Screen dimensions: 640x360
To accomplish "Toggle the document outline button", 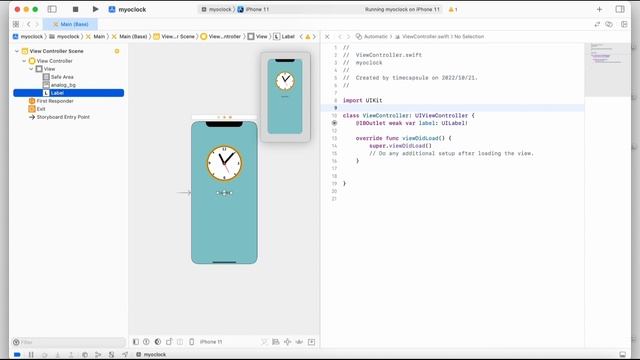I will pyautogui.click(x=136, y=342).
